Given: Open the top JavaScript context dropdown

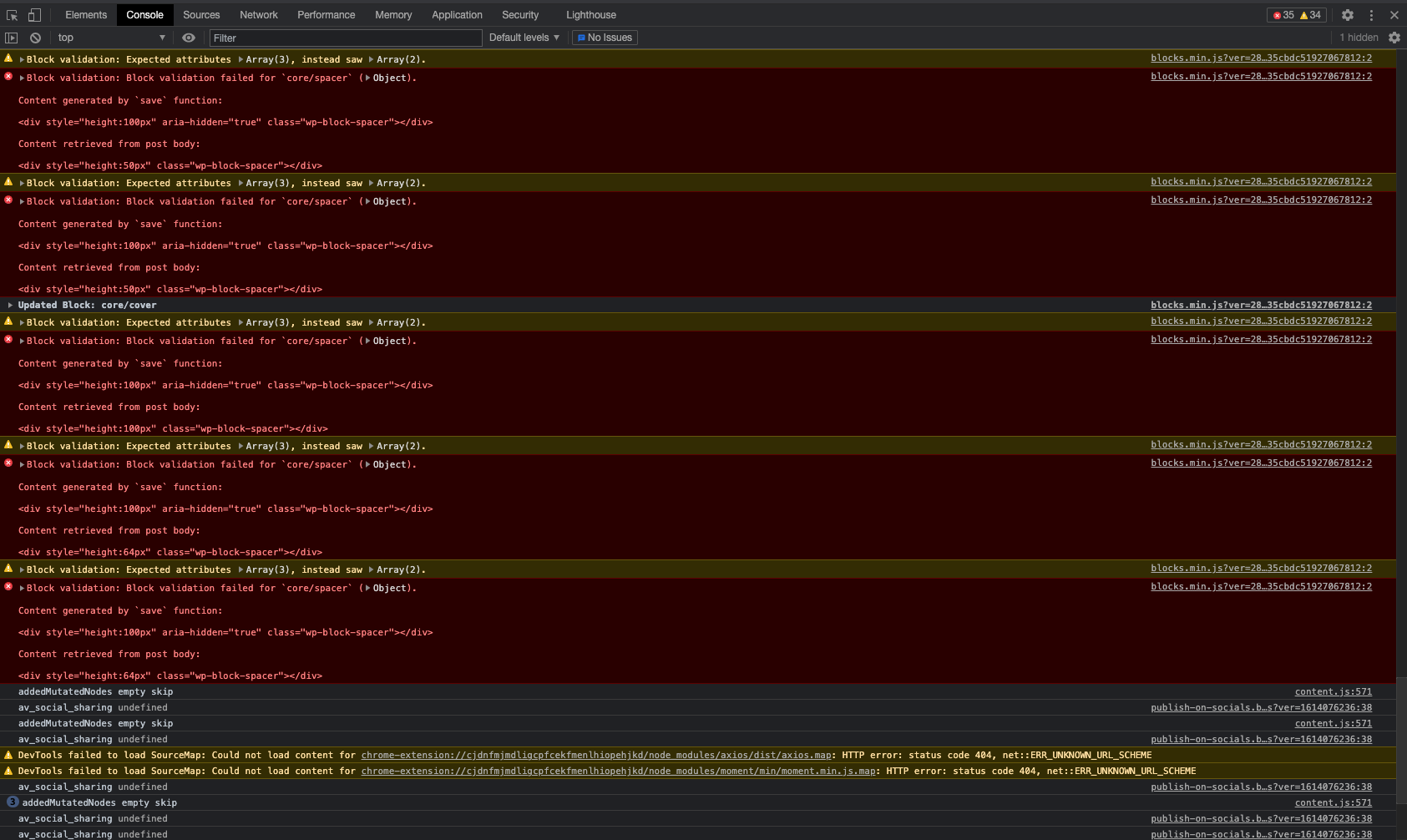Looking at the screenshot, I should click(x=112, y=38).
